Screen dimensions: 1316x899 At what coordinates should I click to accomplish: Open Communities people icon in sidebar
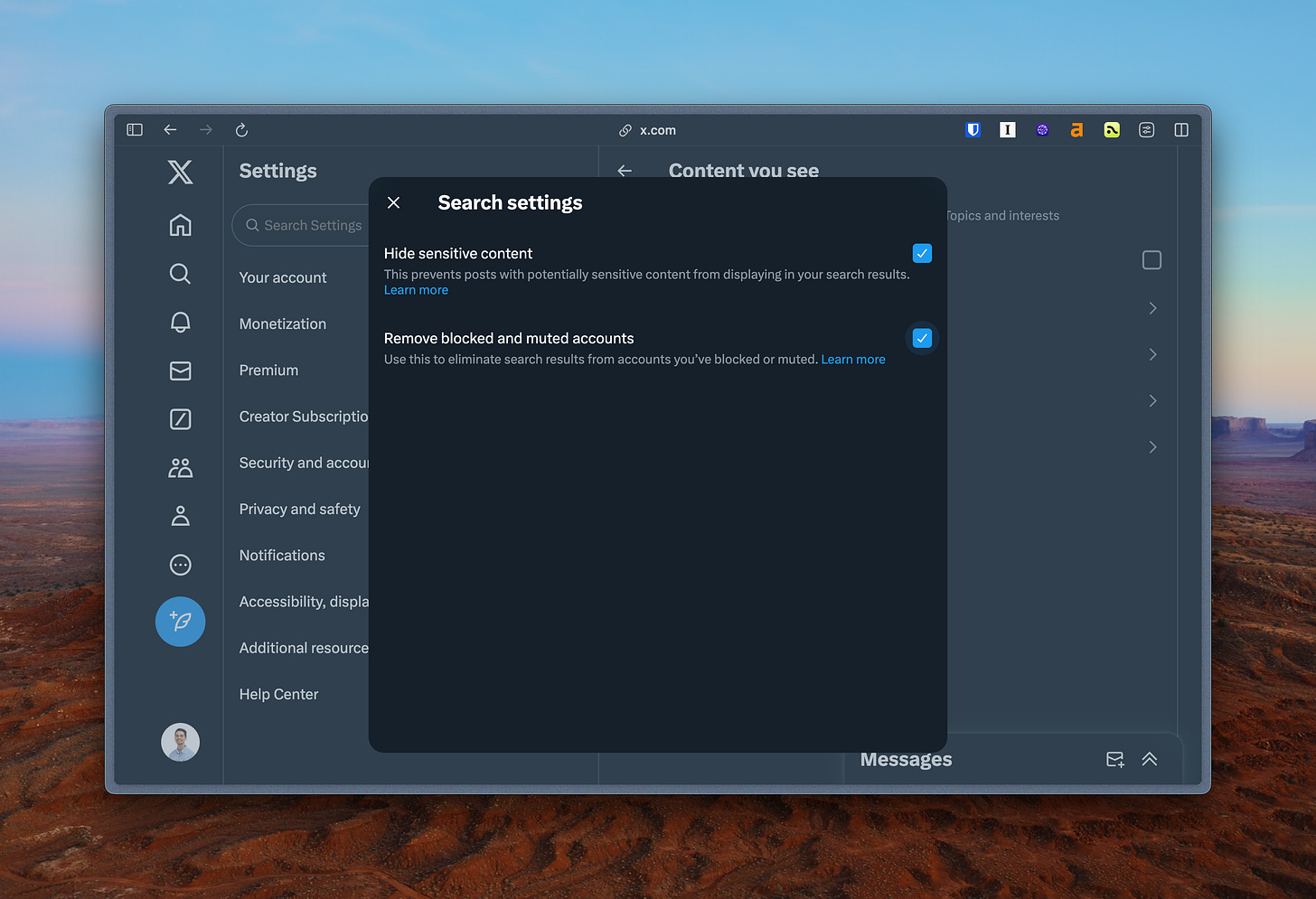[x=181, y=467]
